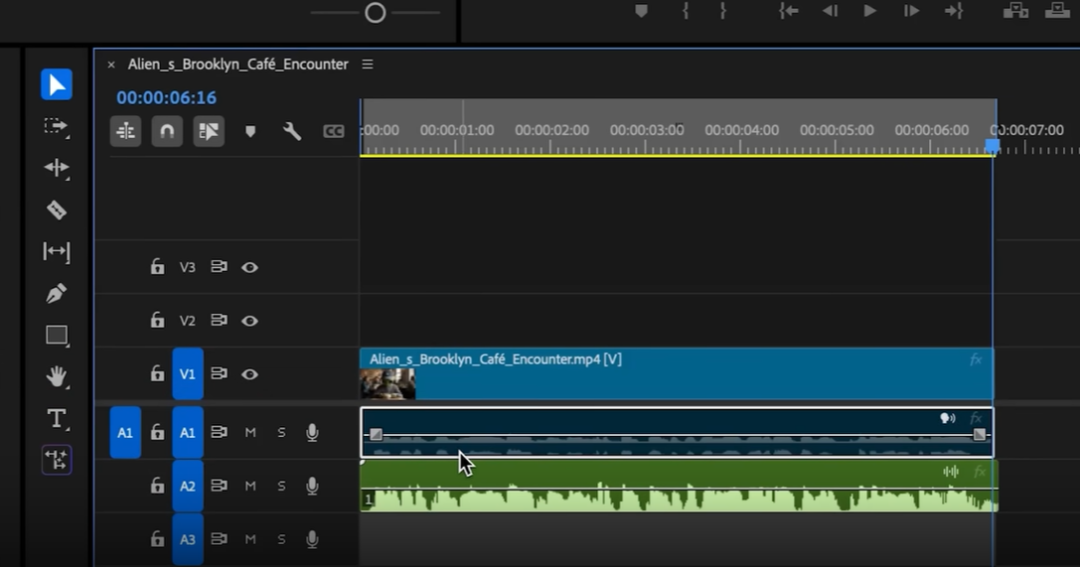This screenshot has height=567, width=1080.
Task: Select the Razor tool
Action: click(x=57, y=209)
